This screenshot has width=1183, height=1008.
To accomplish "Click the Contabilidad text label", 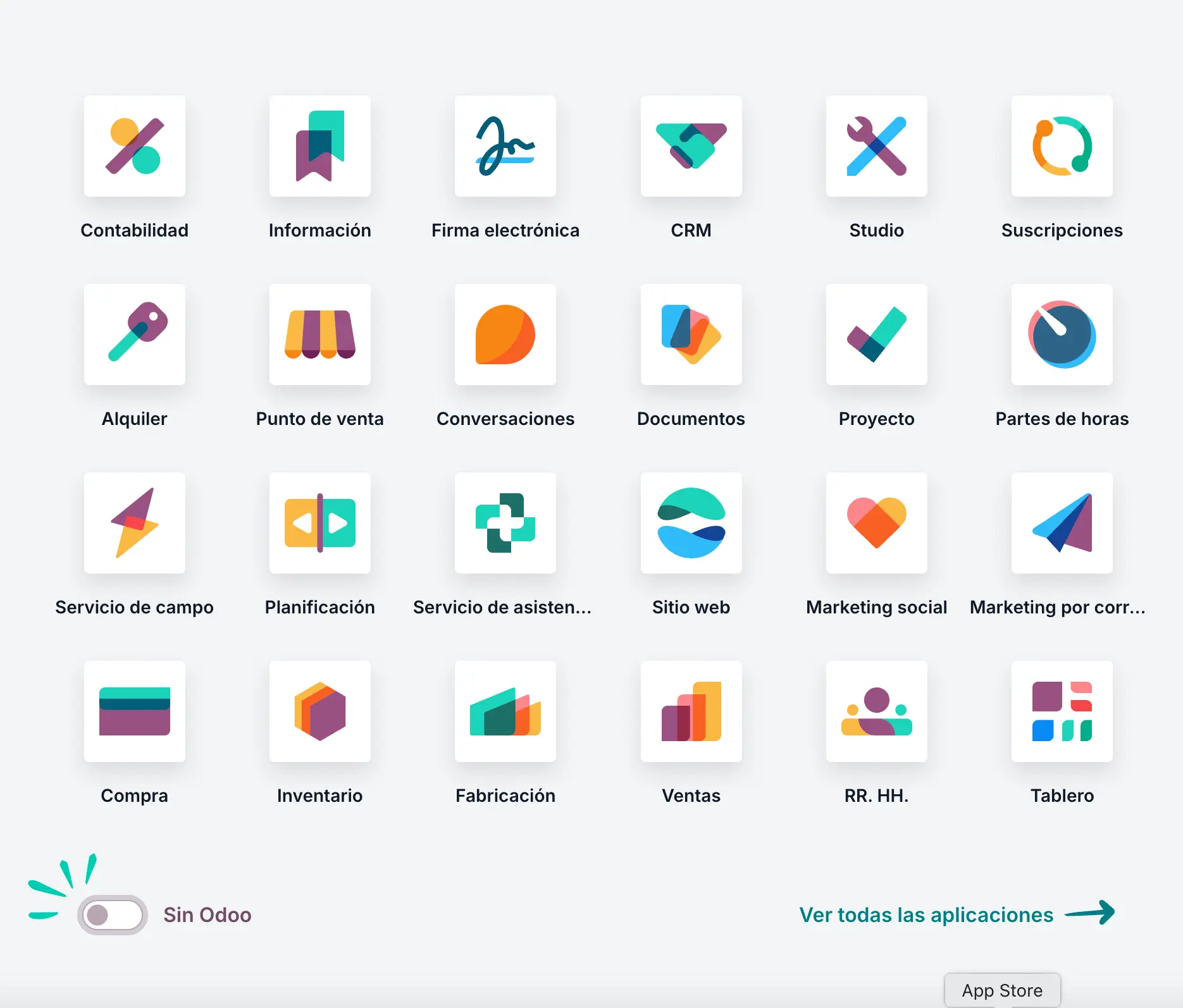I will 135,230.
